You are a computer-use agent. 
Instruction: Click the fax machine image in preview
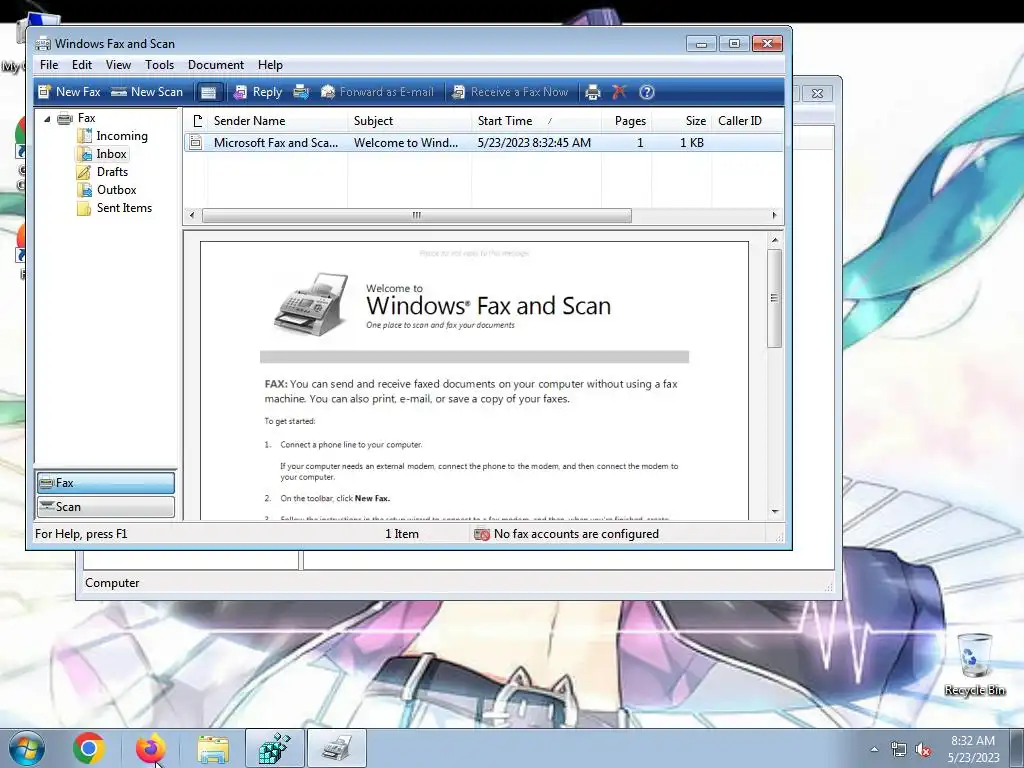312,304
